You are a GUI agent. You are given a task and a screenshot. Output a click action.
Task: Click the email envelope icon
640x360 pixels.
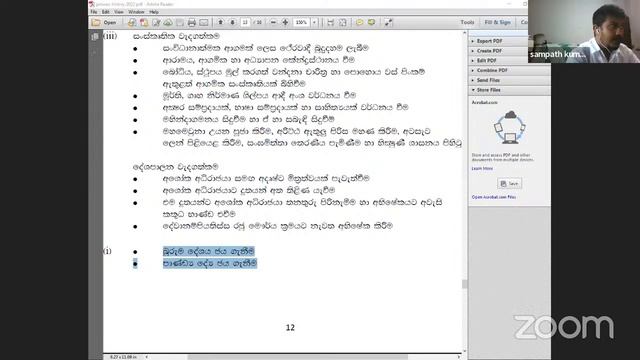pyautogui.click(x=204, y=22)
